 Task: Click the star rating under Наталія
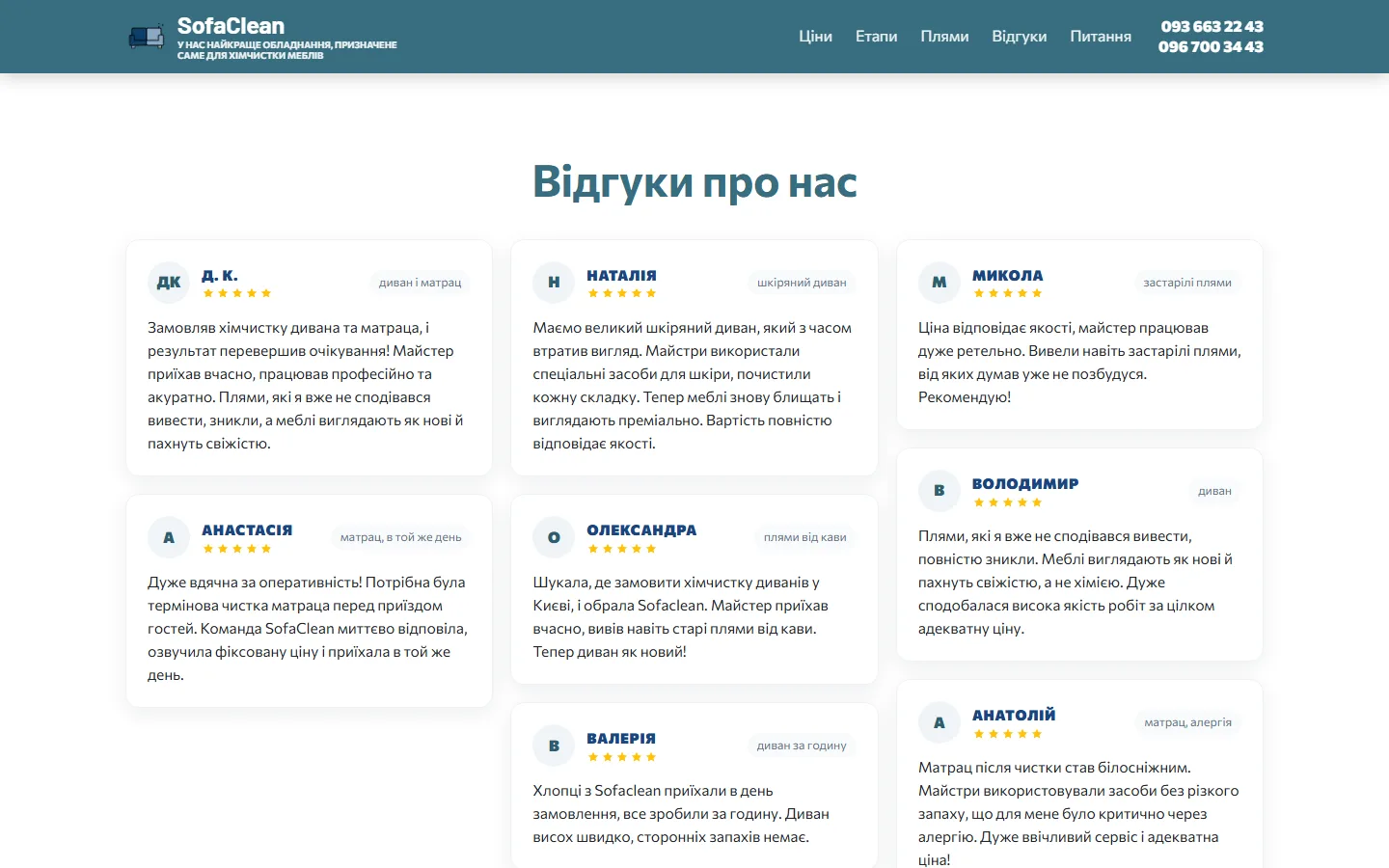[622, 293]
